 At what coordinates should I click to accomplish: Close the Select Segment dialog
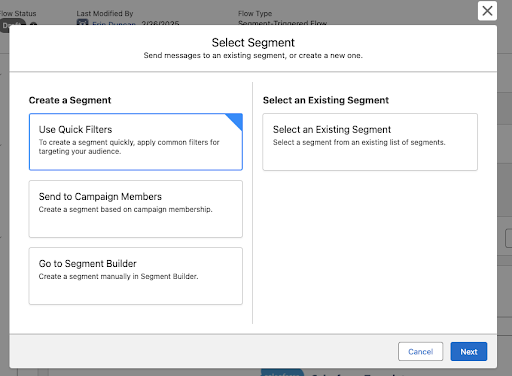click(487, 11)
